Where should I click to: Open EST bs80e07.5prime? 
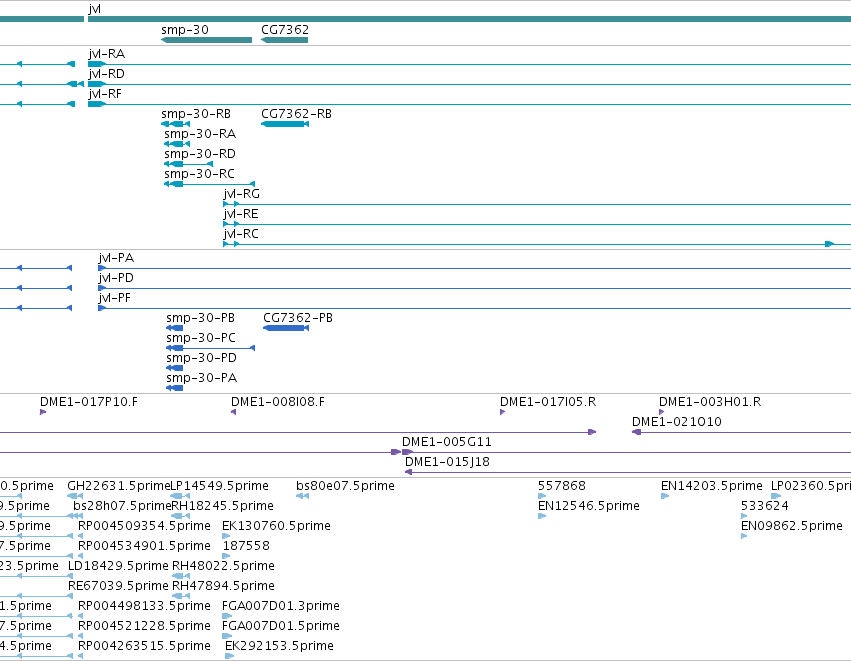click(345, 486)
